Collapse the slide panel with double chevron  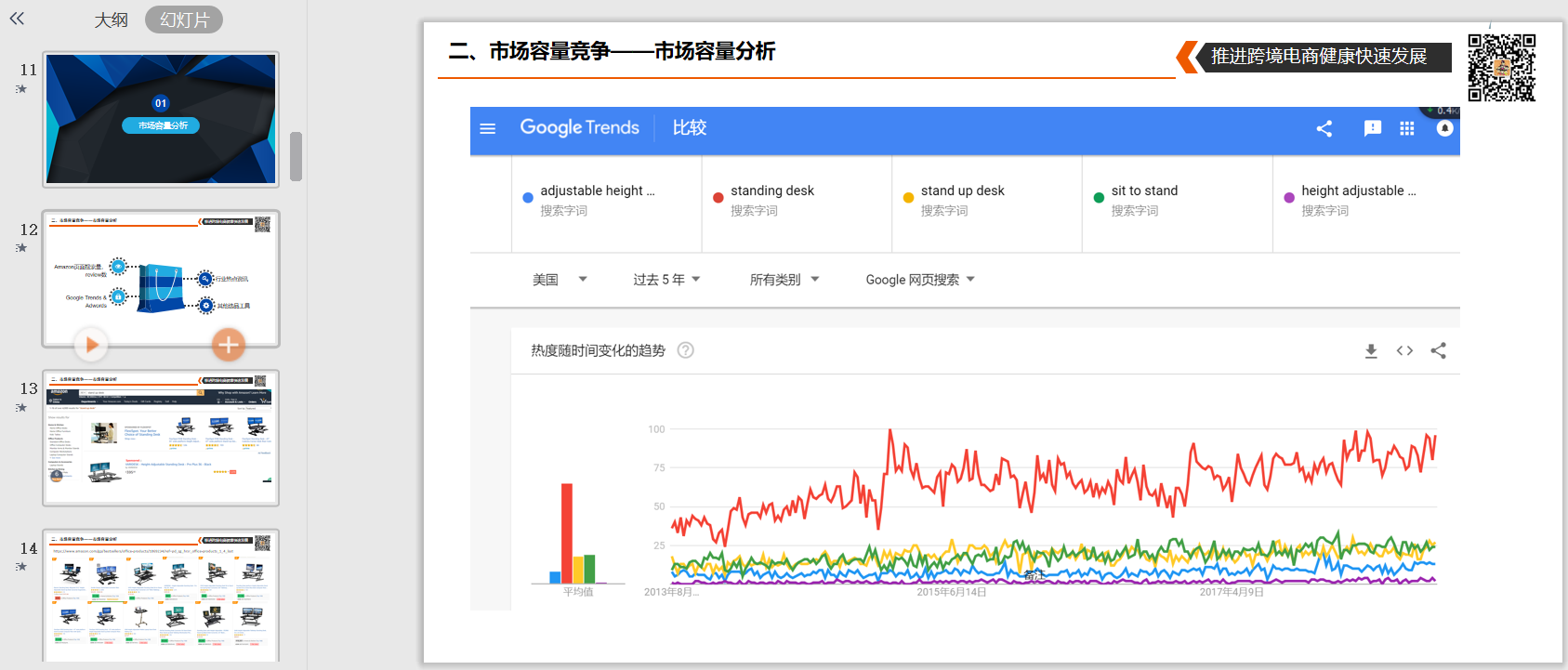[x=17, y=18]
